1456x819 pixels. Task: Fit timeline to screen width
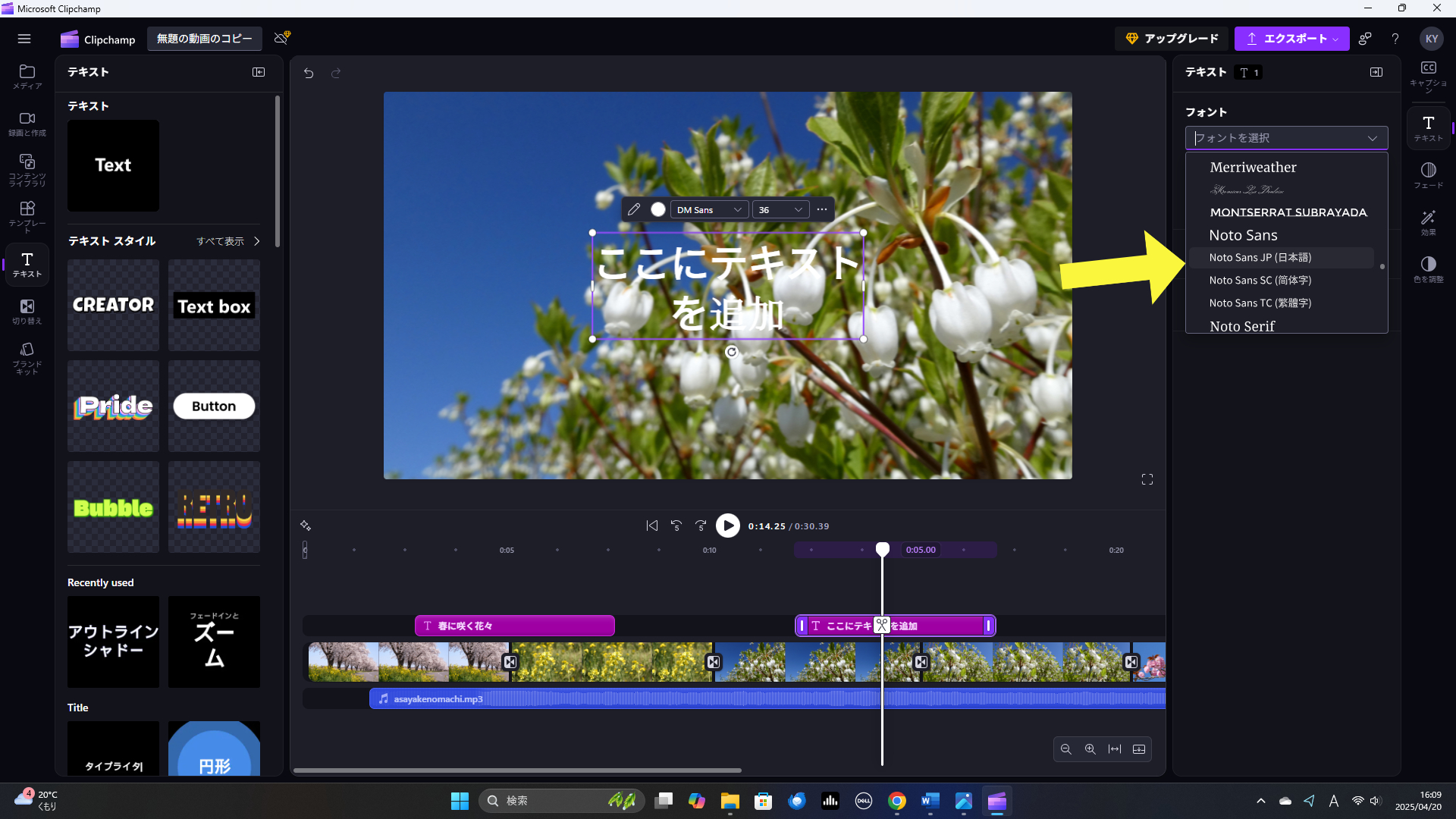[1114, 749]
